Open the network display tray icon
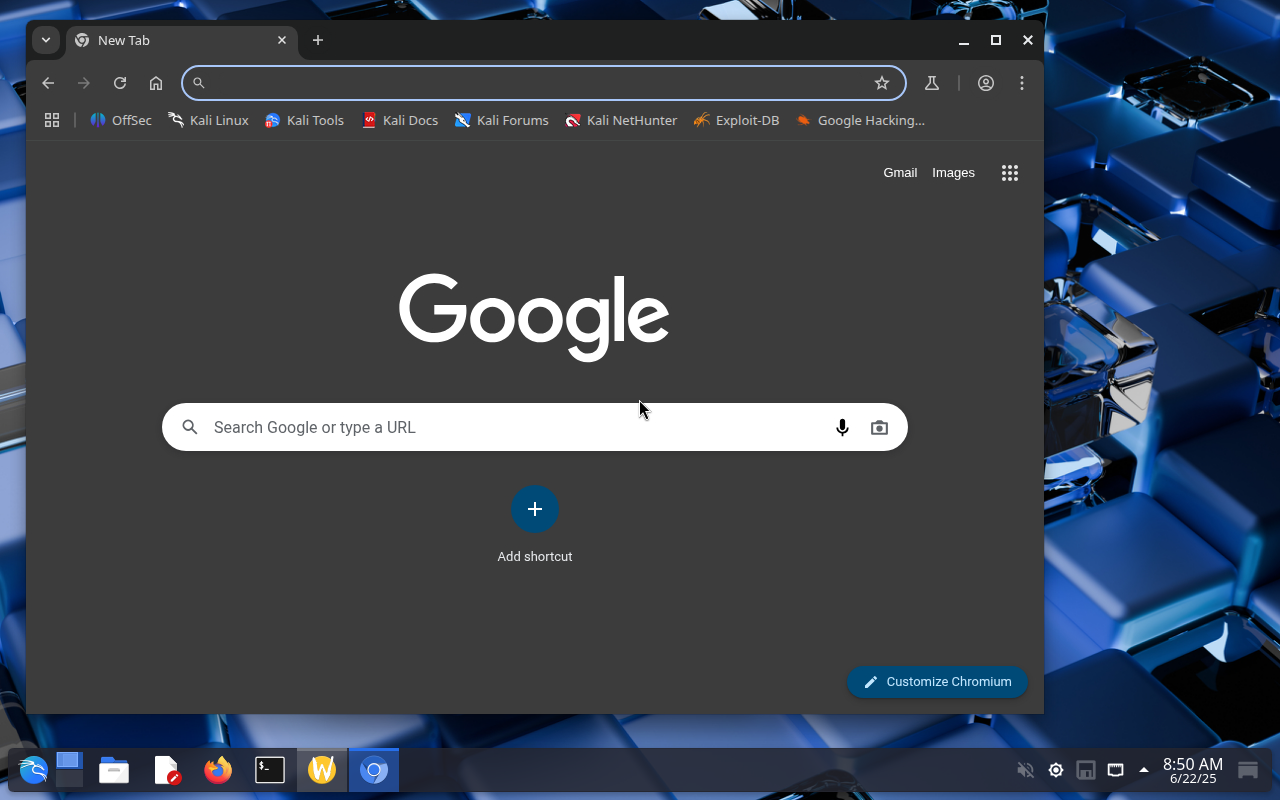1280x800 pixels. click(x=1115, y=770)
